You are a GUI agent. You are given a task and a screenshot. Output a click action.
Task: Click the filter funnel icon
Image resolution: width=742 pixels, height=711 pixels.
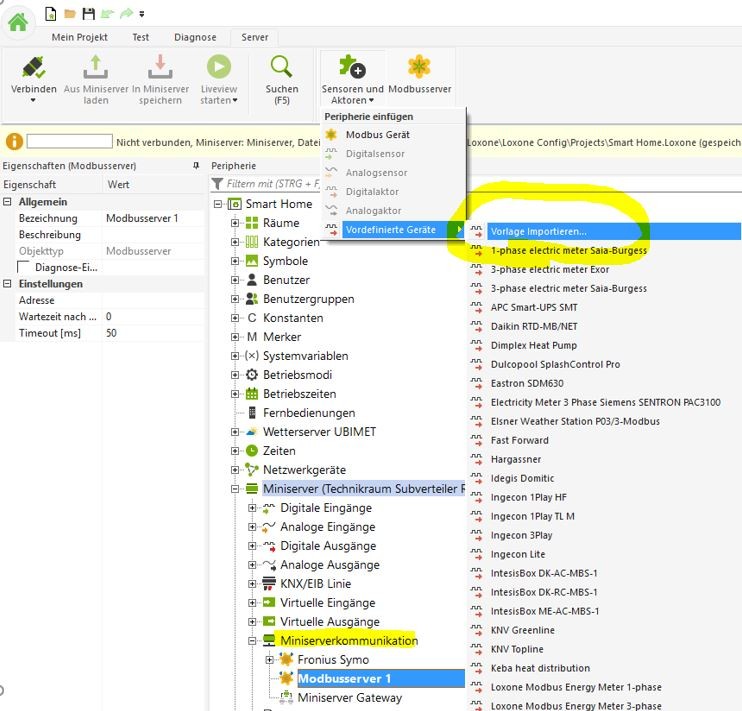pos(217,184)
